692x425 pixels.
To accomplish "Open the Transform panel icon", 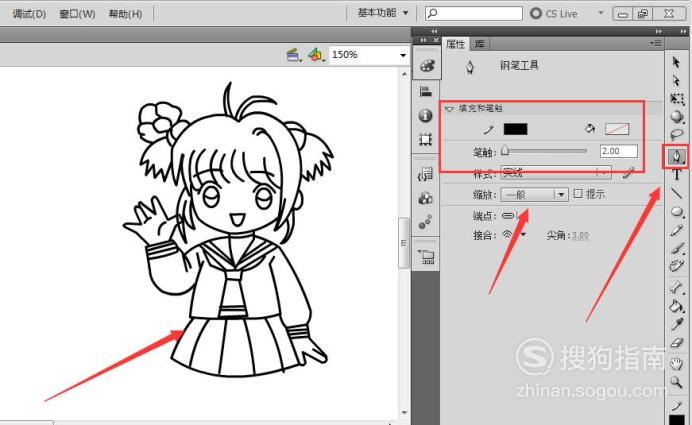I will [x=425, y=139].
